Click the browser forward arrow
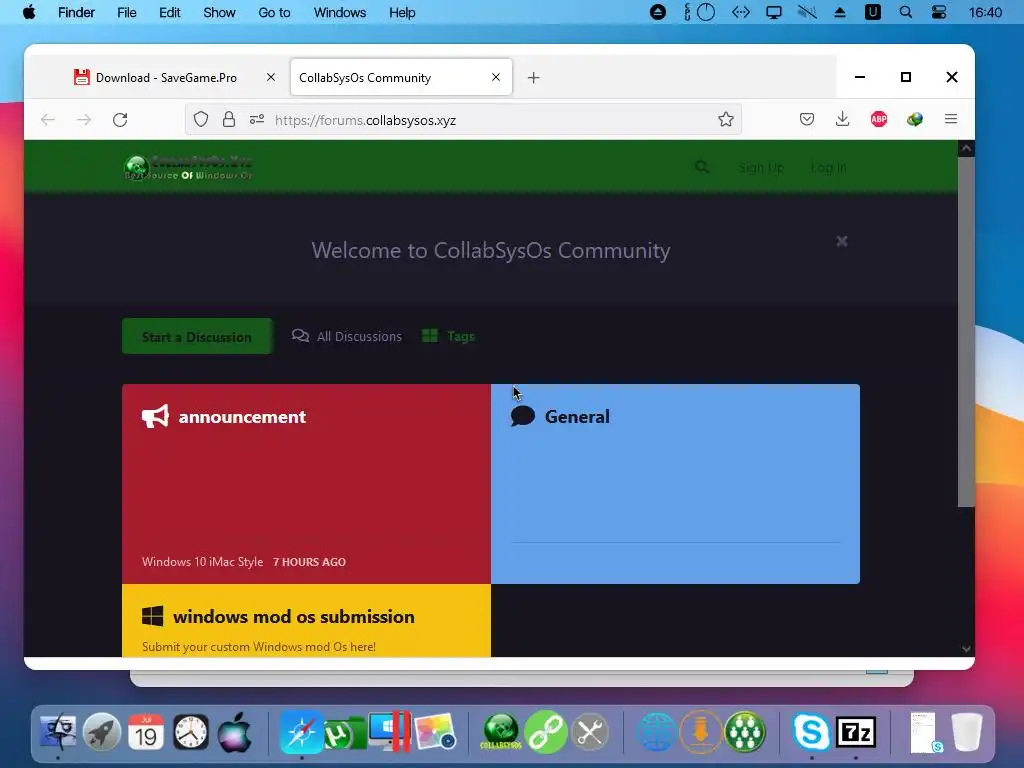 click(x=84, y=120)
